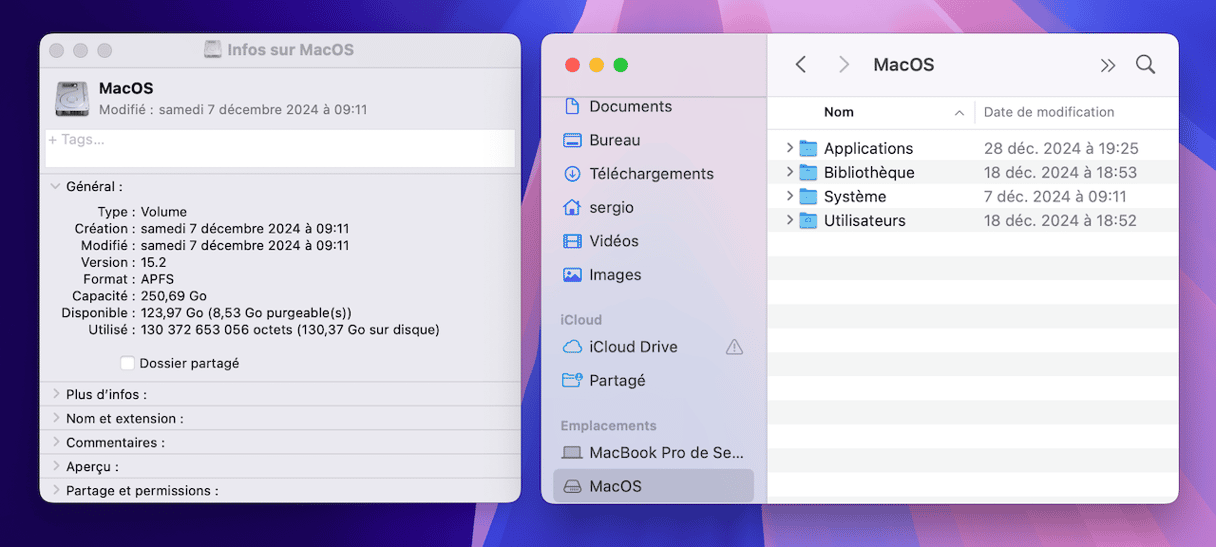The width and height of the screenshot is (1216, 547).
Task: Click the Documents sidebar icon
Action: 572,106
